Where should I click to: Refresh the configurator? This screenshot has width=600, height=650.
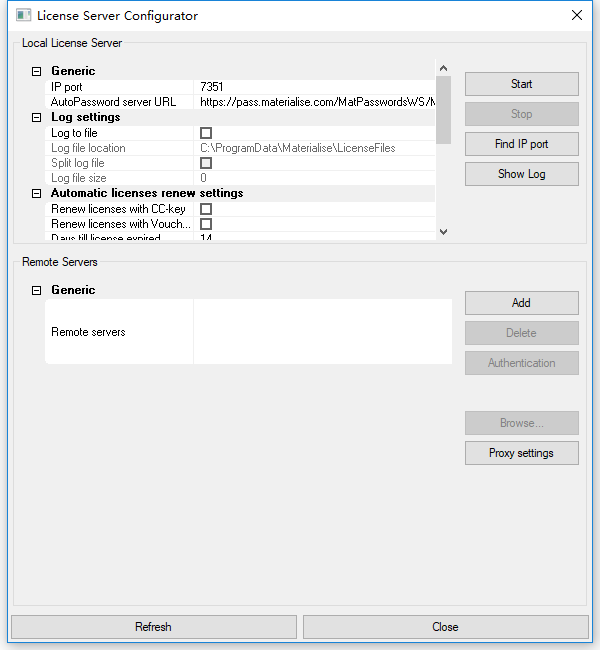[x=154, y=627]
